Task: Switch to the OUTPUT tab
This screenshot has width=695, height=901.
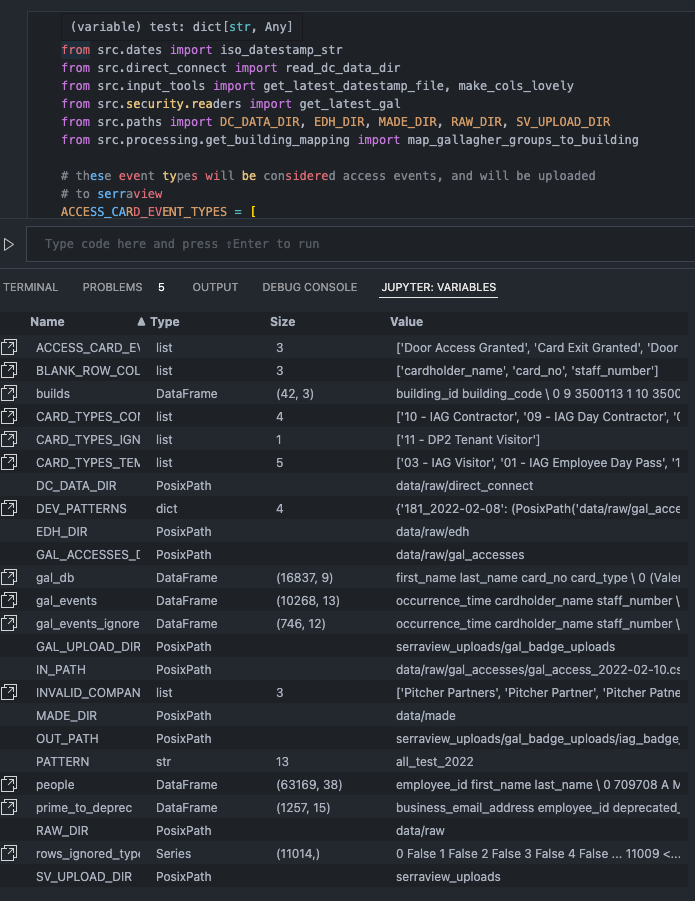Action: (215, 287)
